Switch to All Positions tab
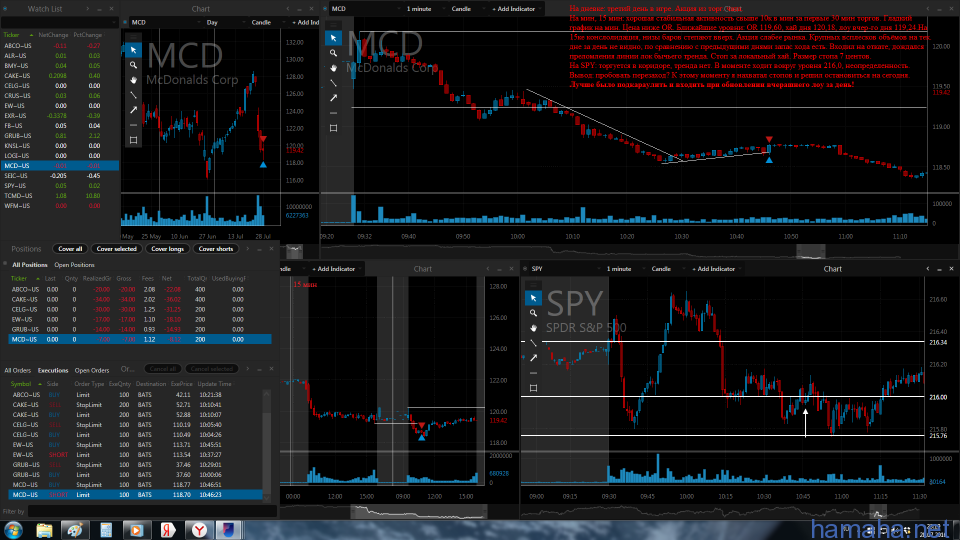Viewport: 960px width, 540px height. pos(29,265)
